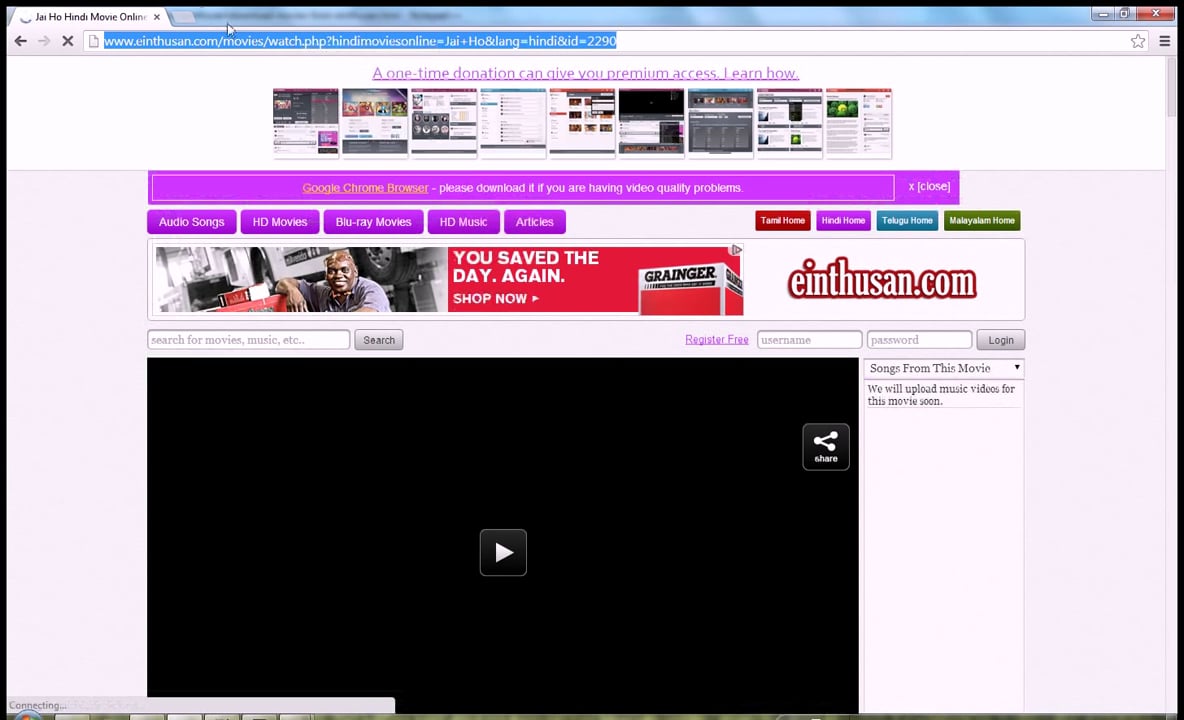This screenshot has height=720, width=1184.
Task: Click the Grainger Shop Now ad banner
Action: [449, 279]
